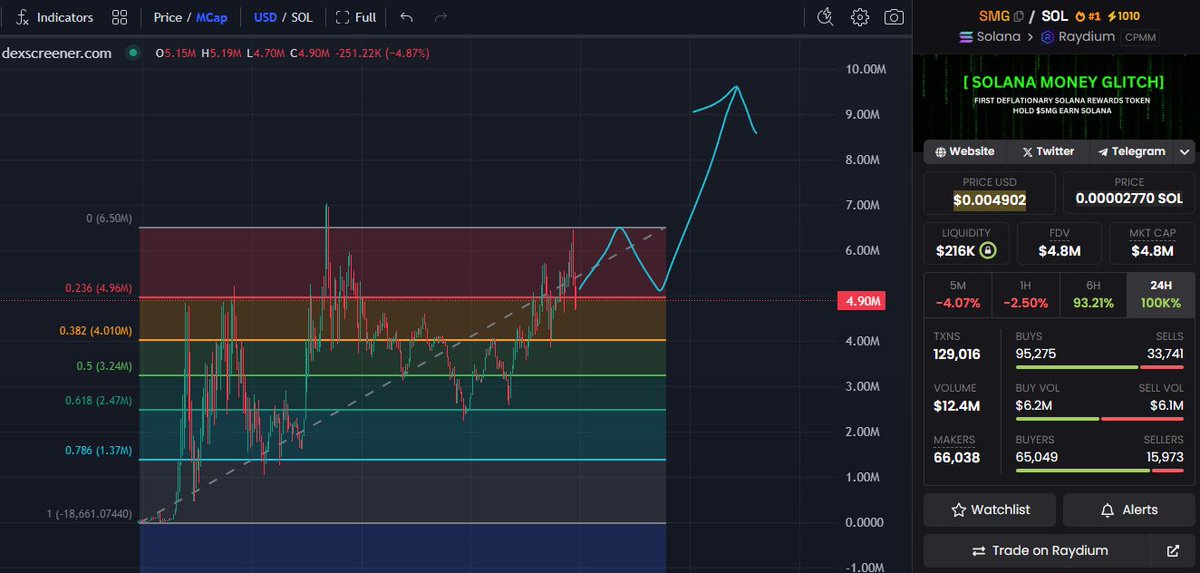
Task: Select USD as chart denomination
Action: point(266,17)
